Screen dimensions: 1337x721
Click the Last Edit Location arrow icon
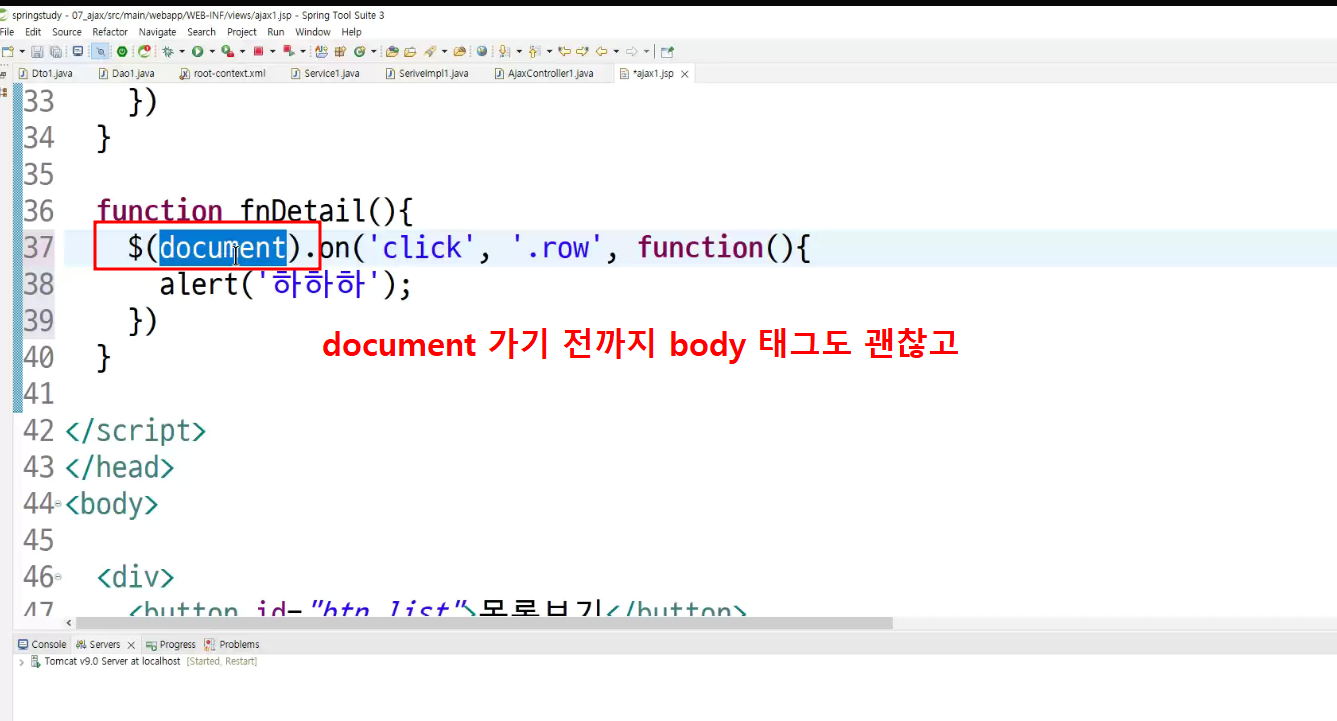click(564, 51)
